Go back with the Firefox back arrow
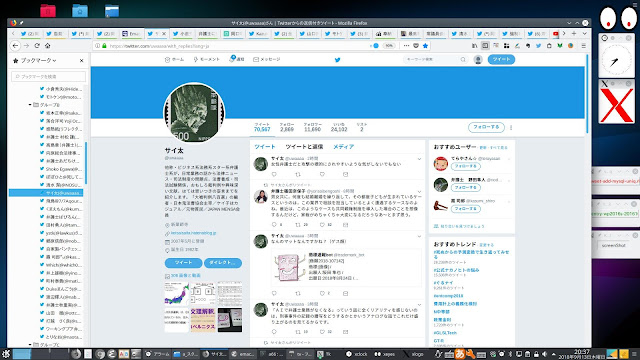 point(16,46)
